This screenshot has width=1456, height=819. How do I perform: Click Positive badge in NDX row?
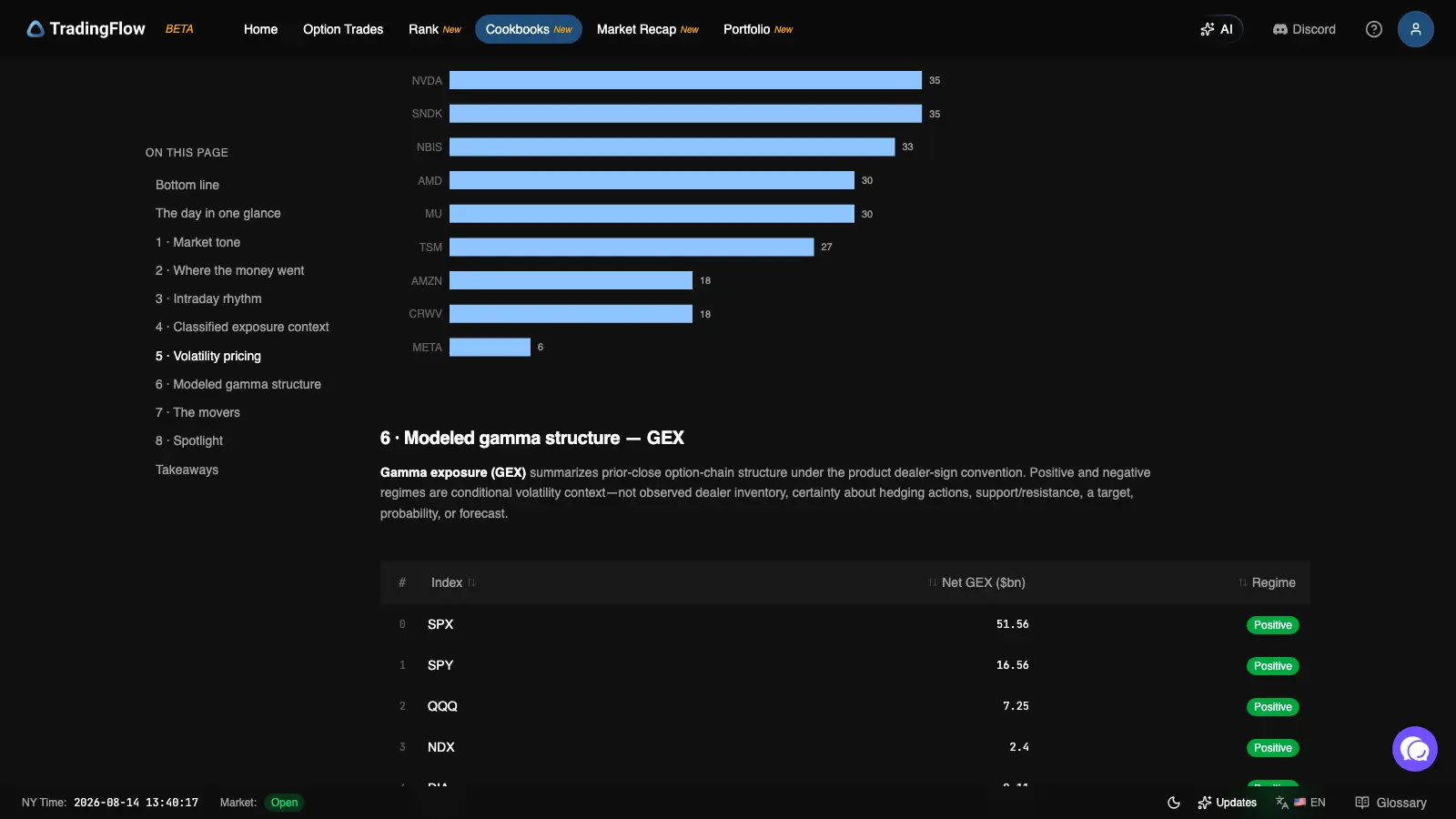(1272, 748)
